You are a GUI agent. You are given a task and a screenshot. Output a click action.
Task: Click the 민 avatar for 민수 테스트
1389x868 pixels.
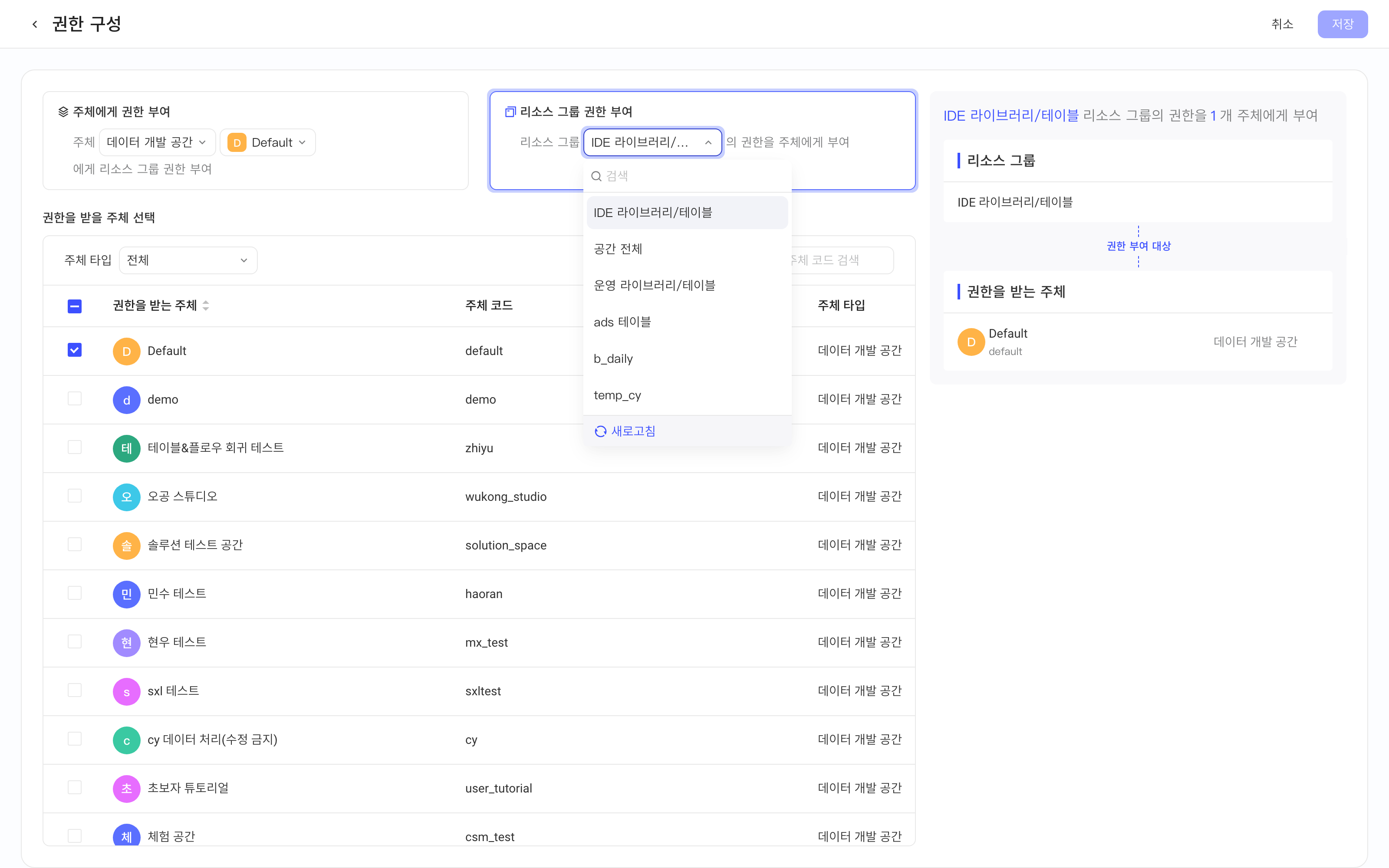(126, 594)
